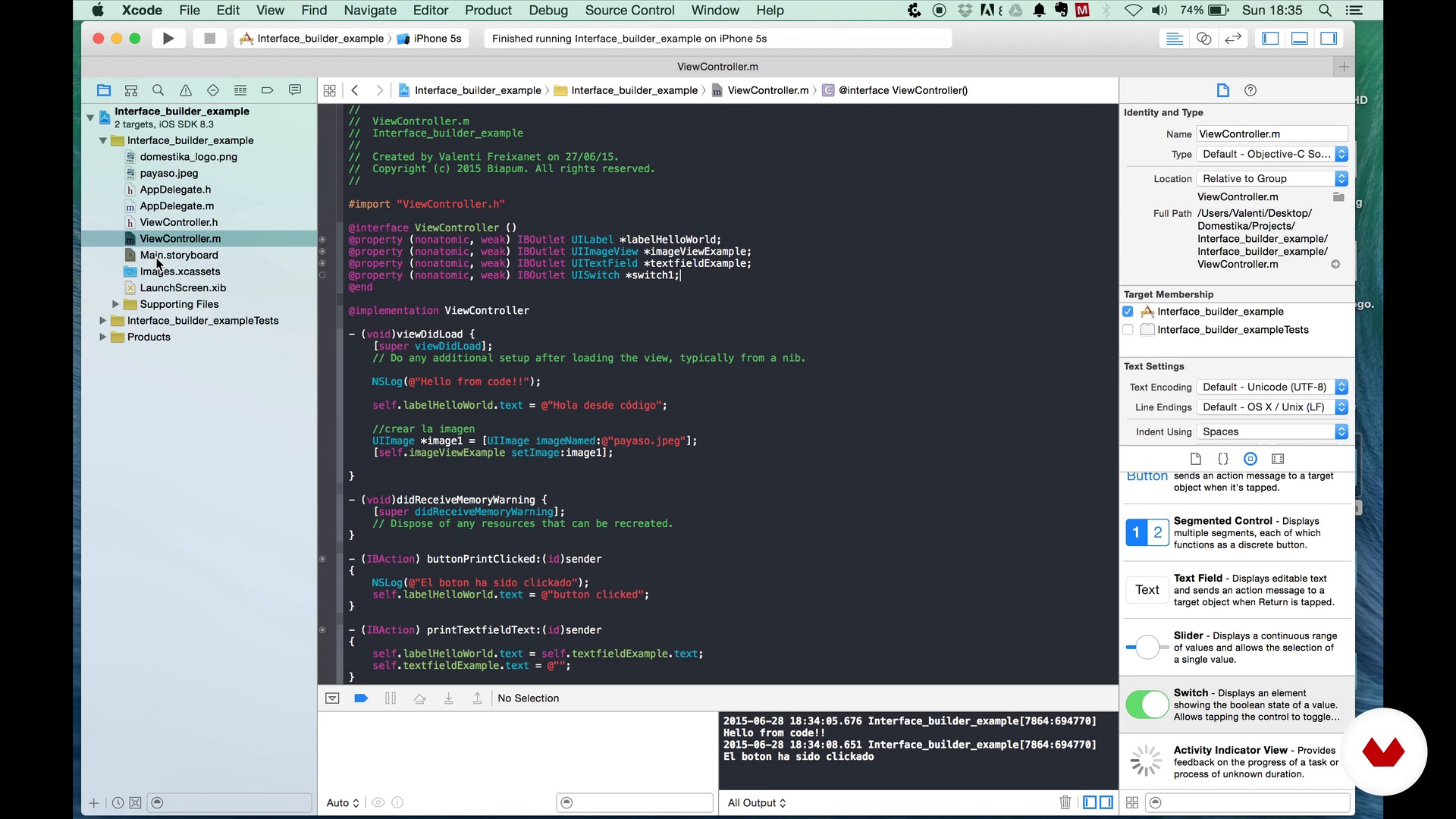This screenshot has width=1456, height=819.
Task: Go back in editor history
Action: [x=355, y=90]
